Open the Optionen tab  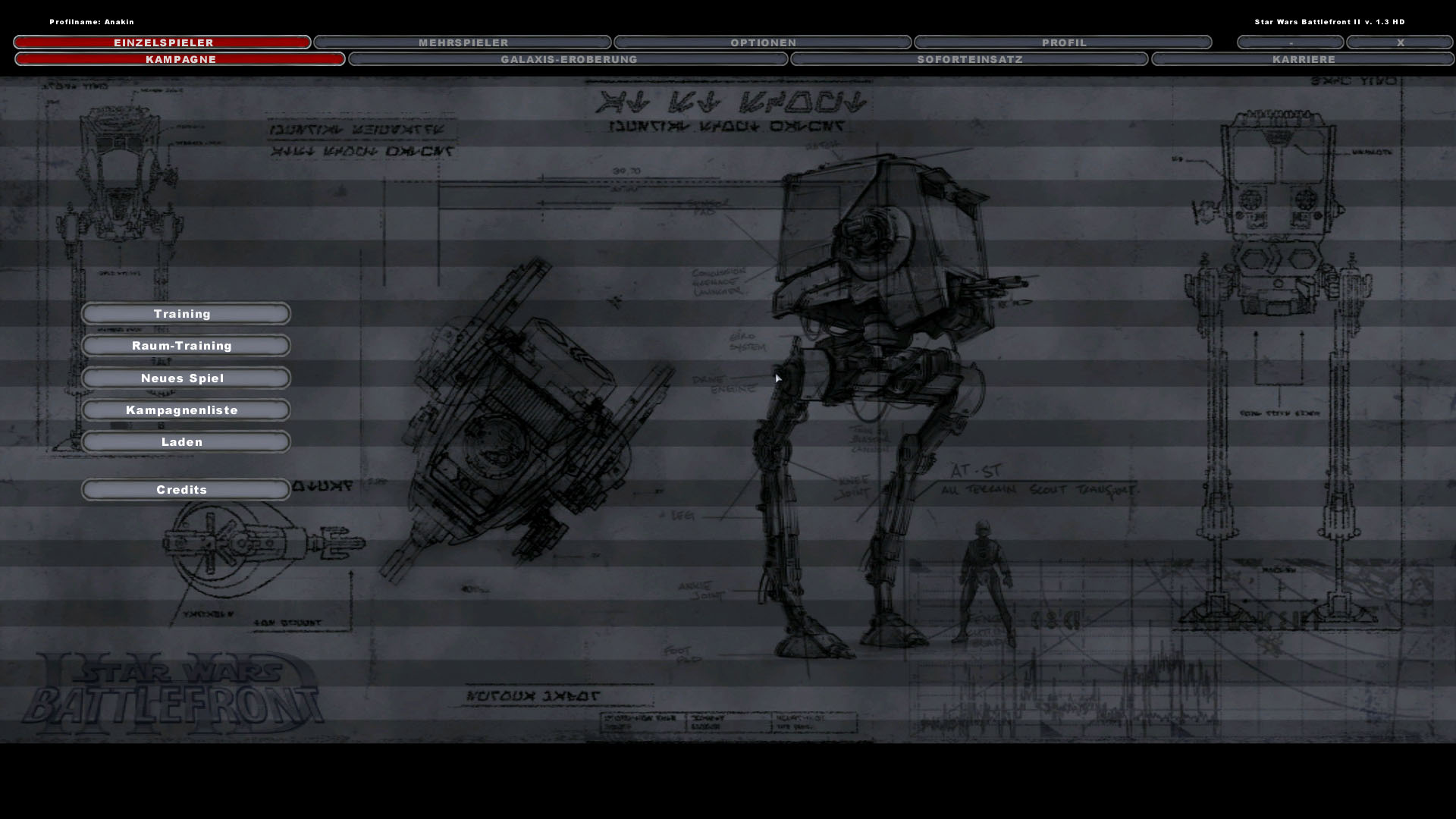click(763, 42)
